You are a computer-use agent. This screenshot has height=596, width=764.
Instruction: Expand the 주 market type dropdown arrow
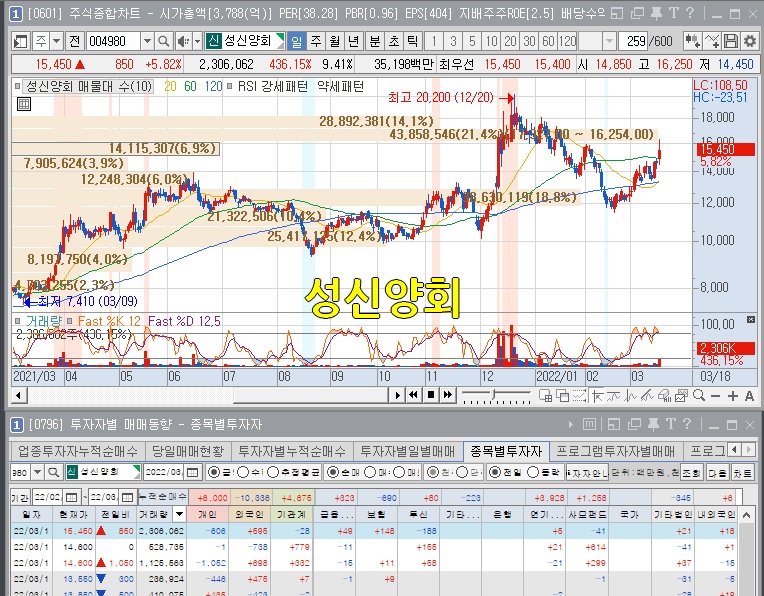(x=57, y=41)
